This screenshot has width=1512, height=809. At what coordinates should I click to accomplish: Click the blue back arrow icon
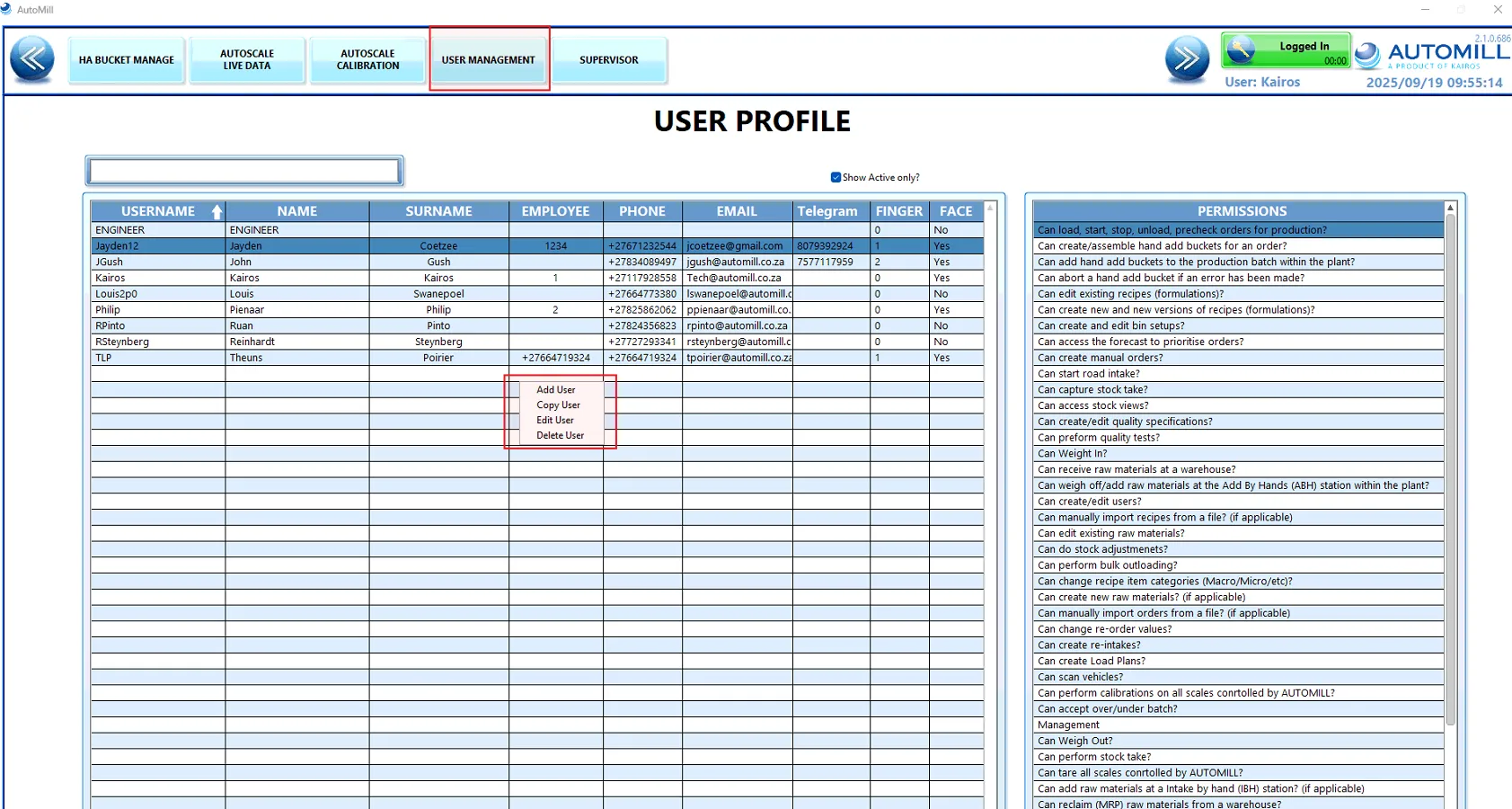32,59
